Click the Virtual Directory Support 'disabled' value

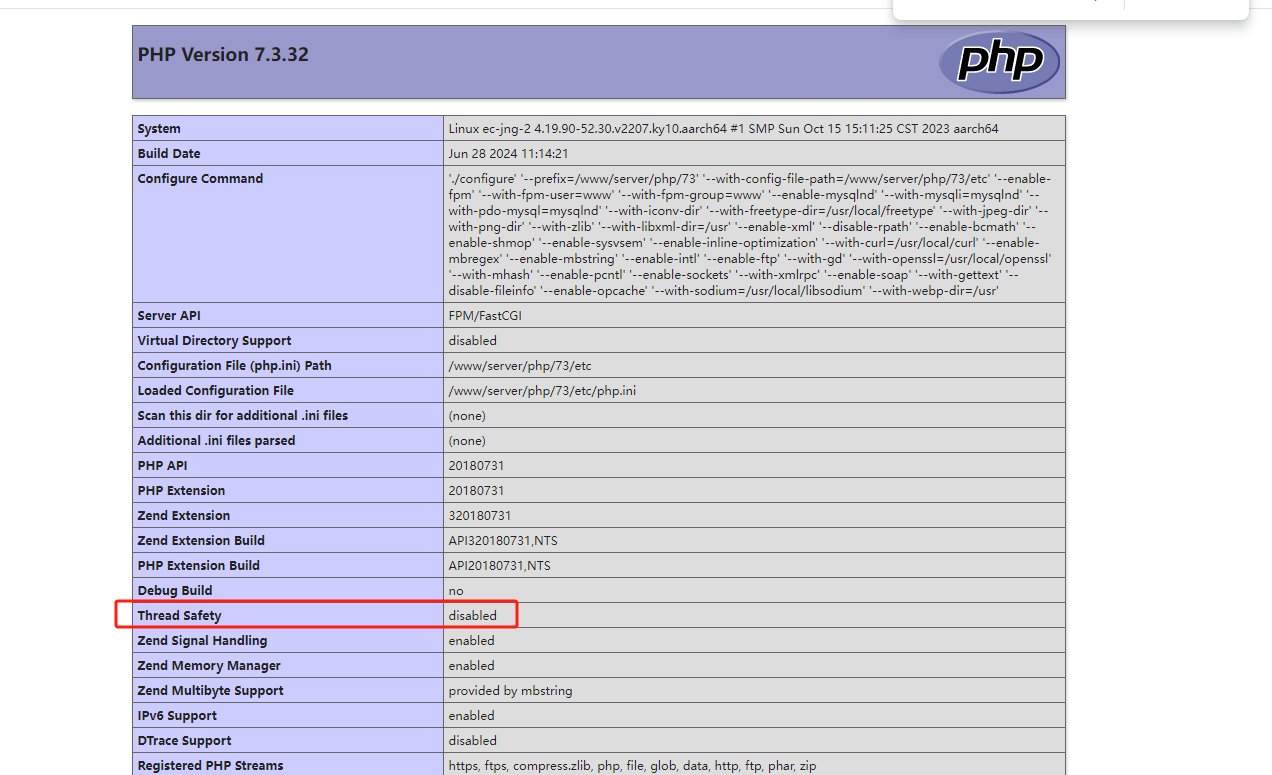[473, 341]
